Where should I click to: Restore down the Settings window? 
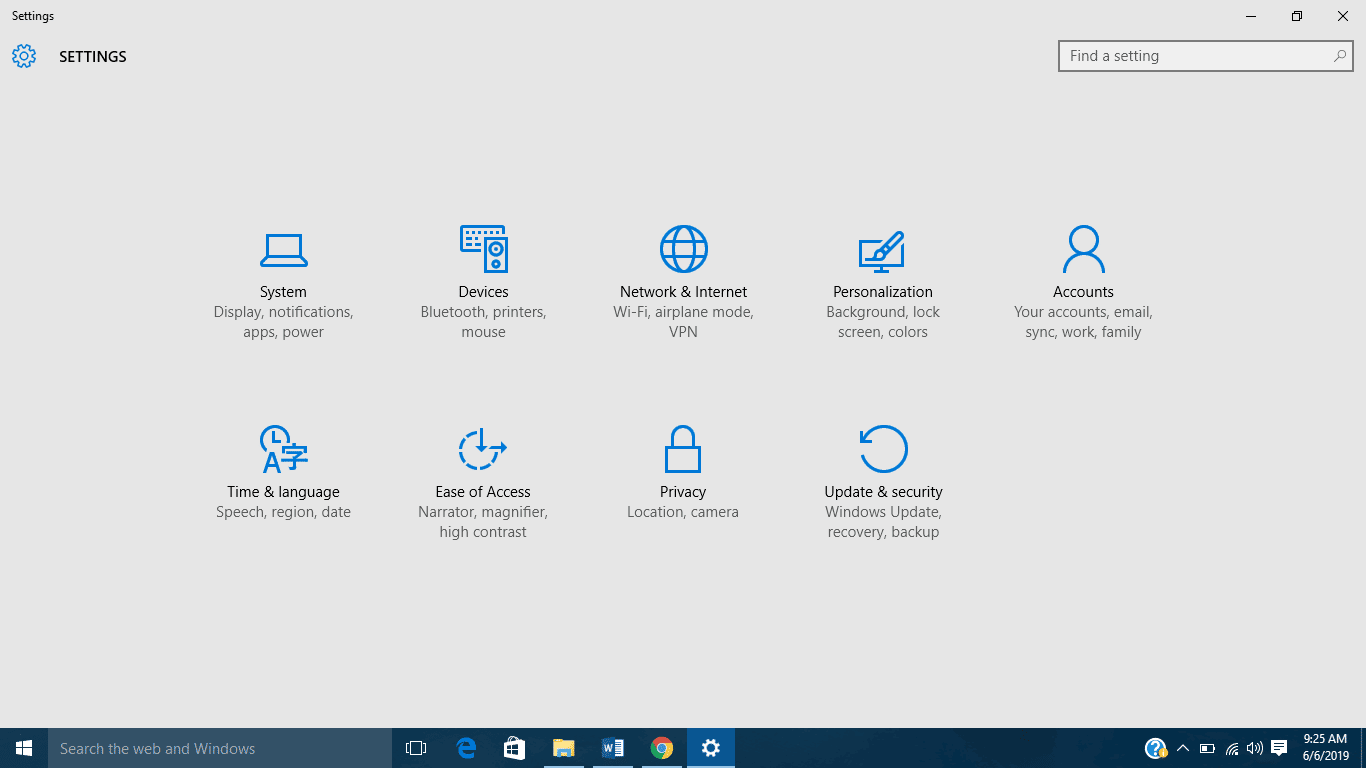point(1297,16)
